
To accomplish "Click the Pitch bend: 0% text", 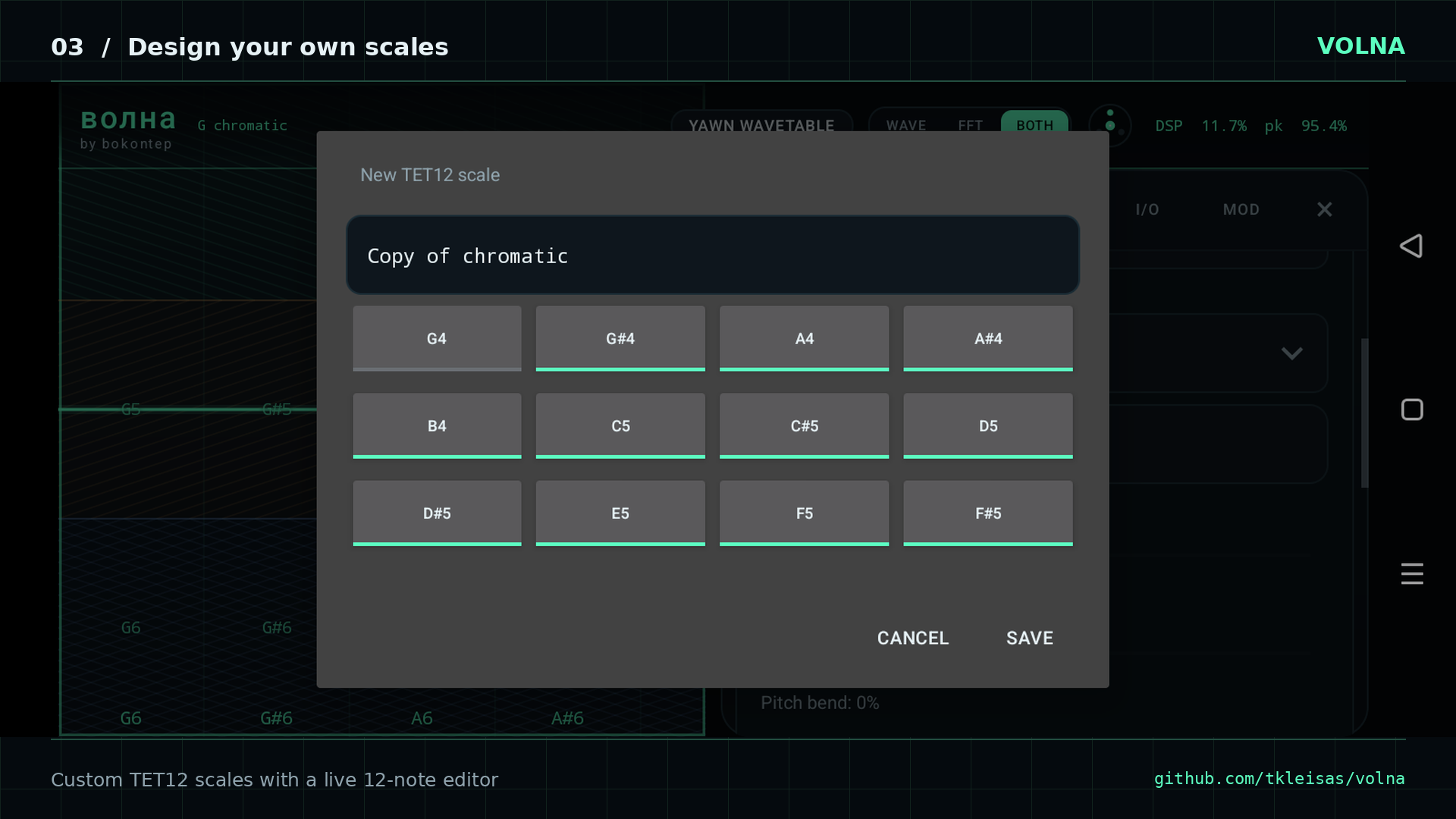I will [x=820, y=703].
